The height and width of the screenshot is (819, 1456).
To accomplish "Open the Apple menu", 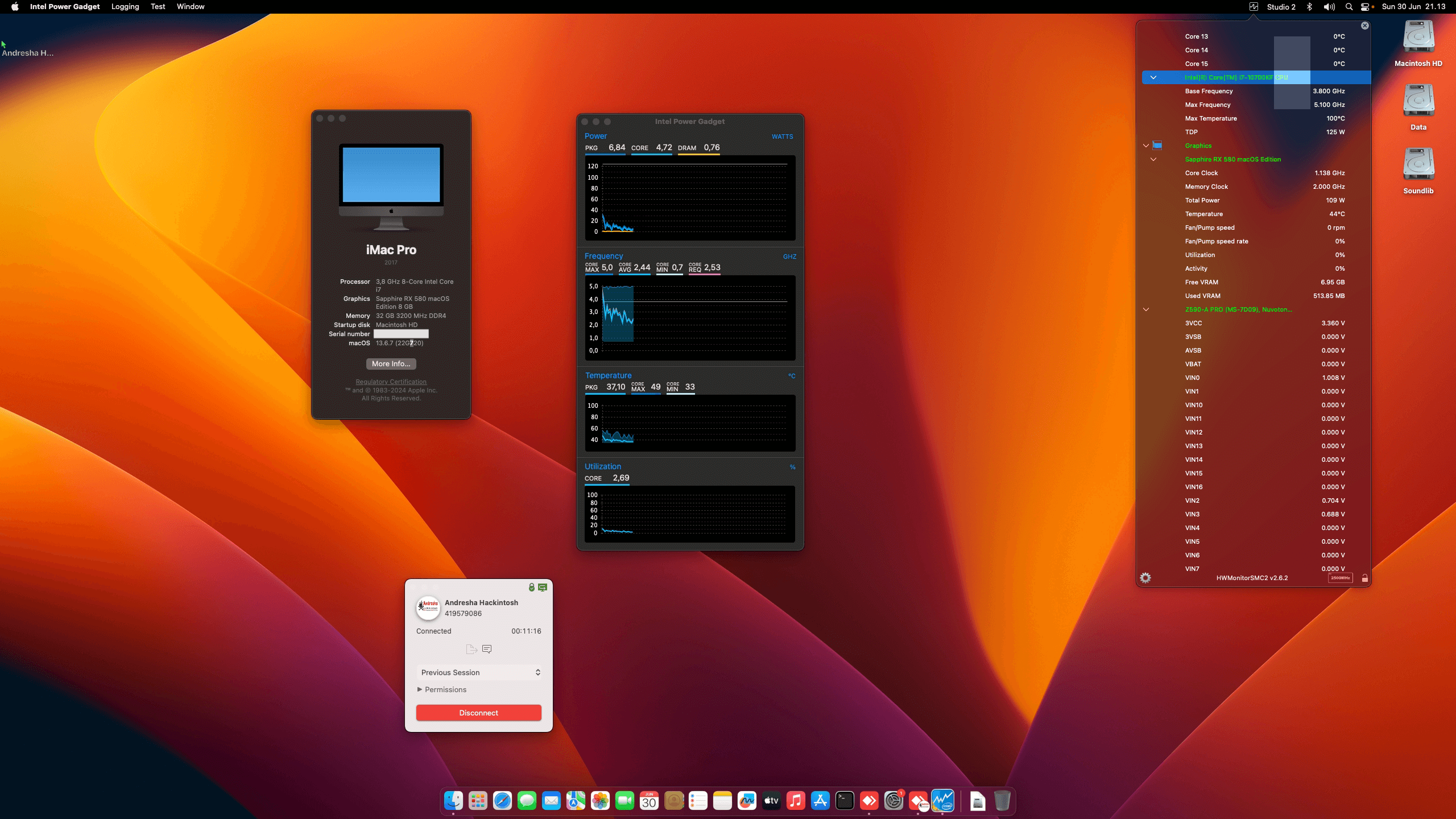I will tap(15, 7).
